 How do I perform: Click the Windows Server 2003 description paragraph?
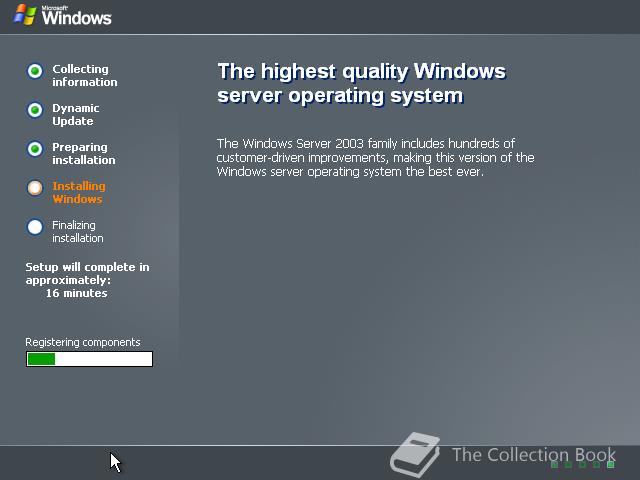375,158
